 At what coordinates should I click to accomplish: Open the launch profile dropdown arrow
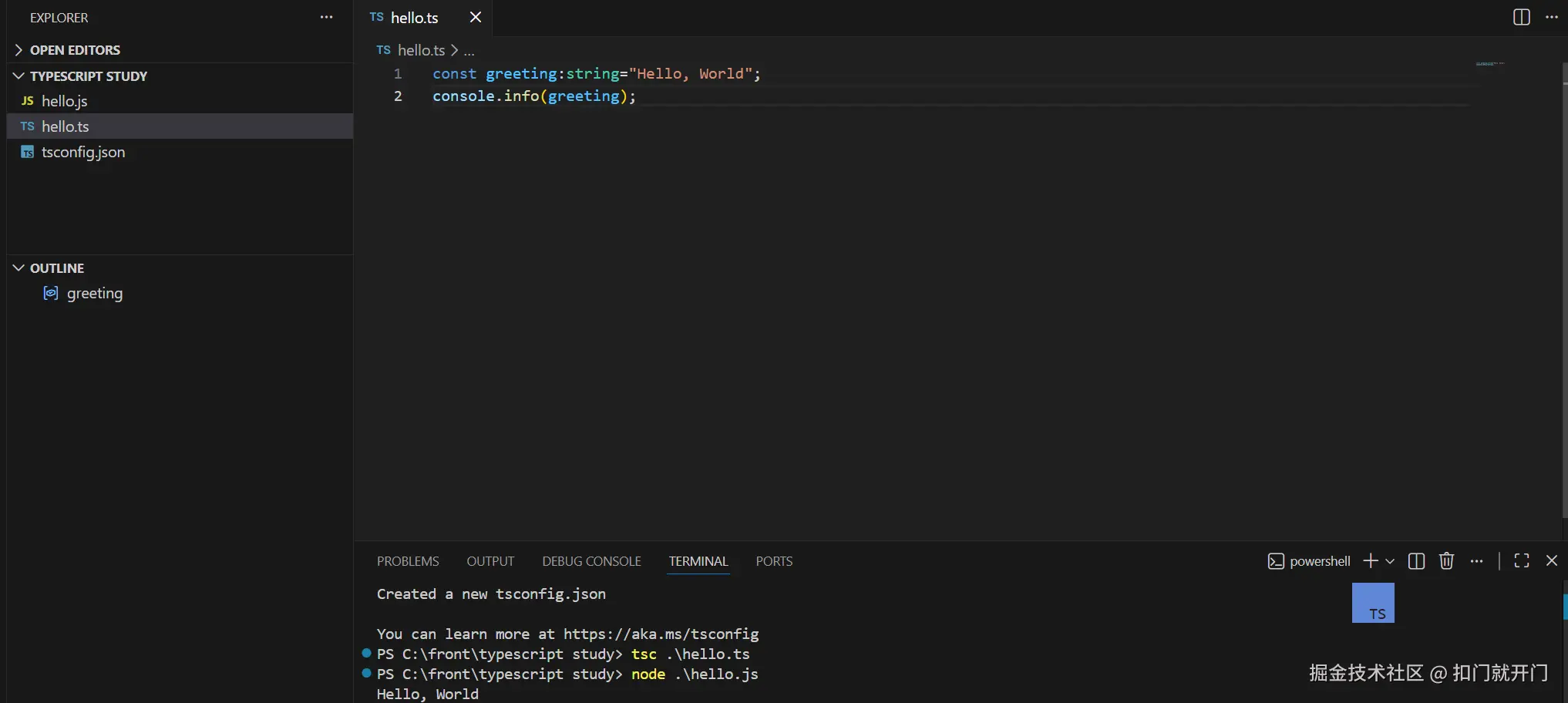[1390, 561]
